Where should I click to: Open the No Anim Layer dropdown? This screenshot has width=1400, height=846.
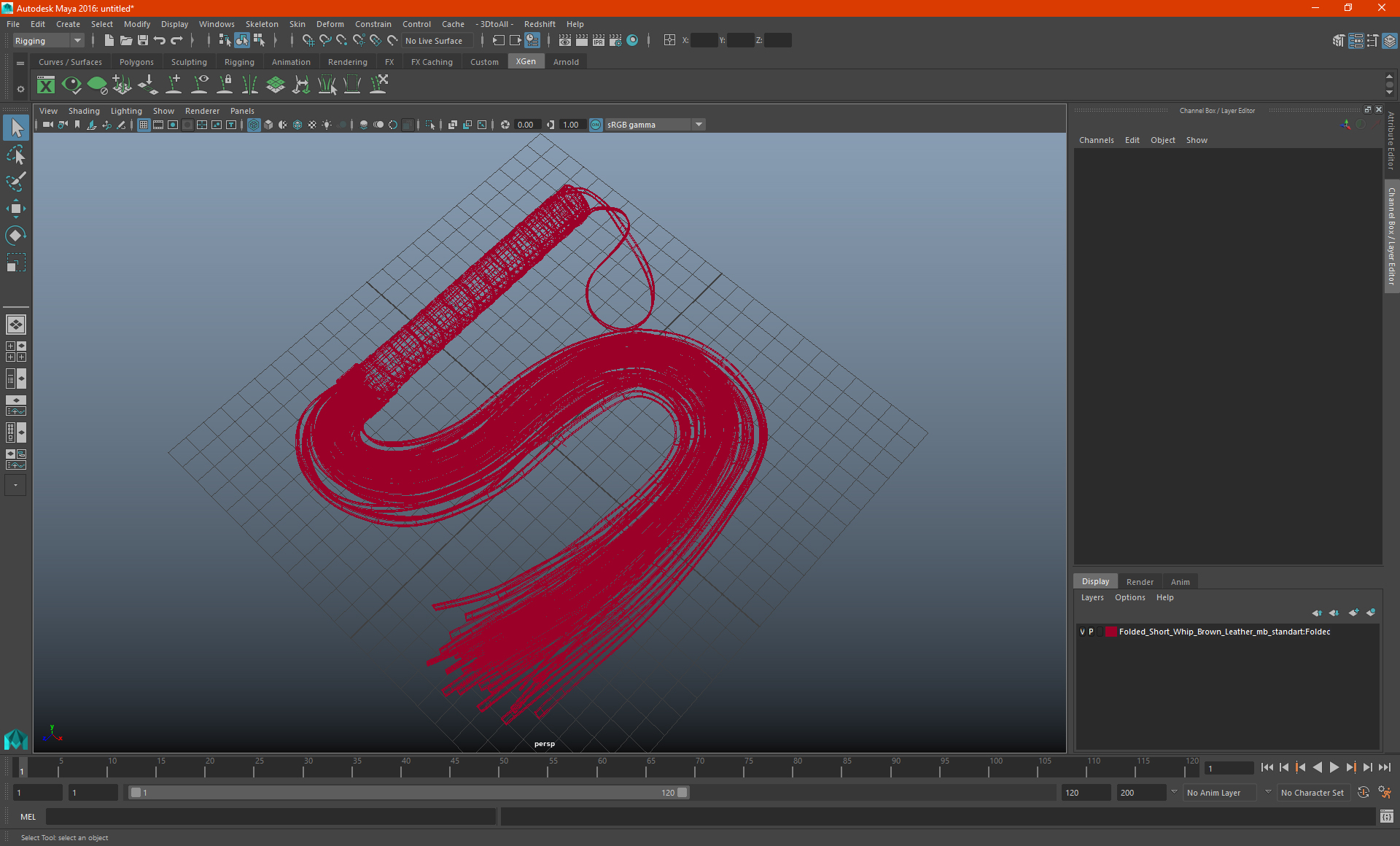(1220, 793)
